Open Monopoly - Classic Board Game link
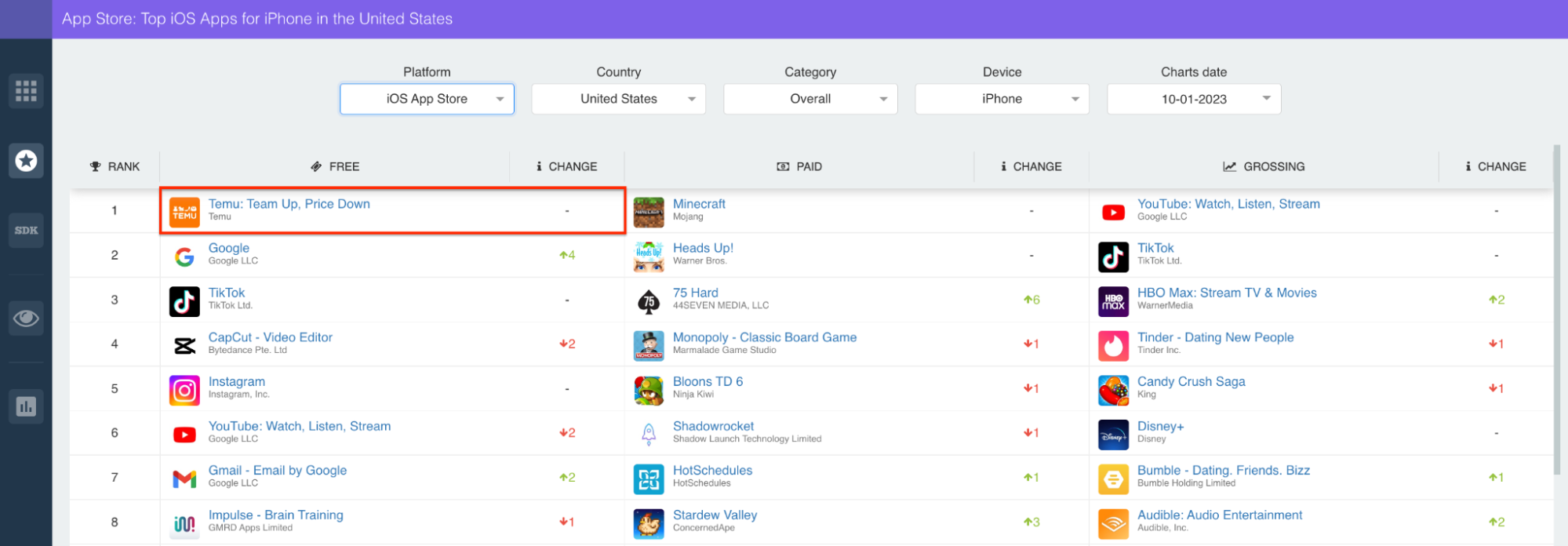The image size is (1568, 546). pyautogui.click(x=765, y=337)
